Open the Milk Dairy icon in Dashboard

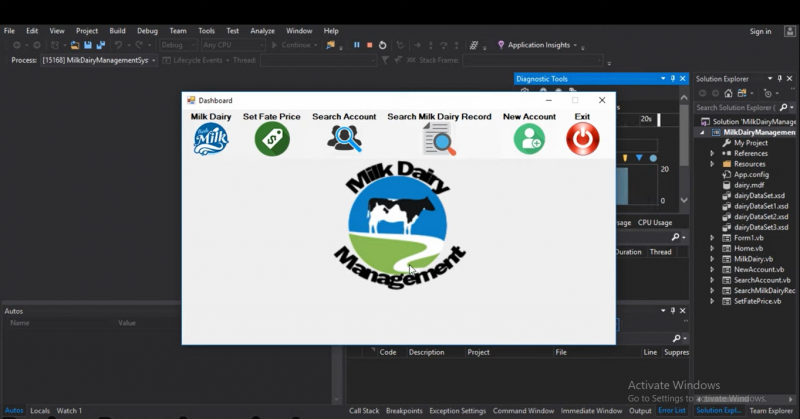coord(211,139)
